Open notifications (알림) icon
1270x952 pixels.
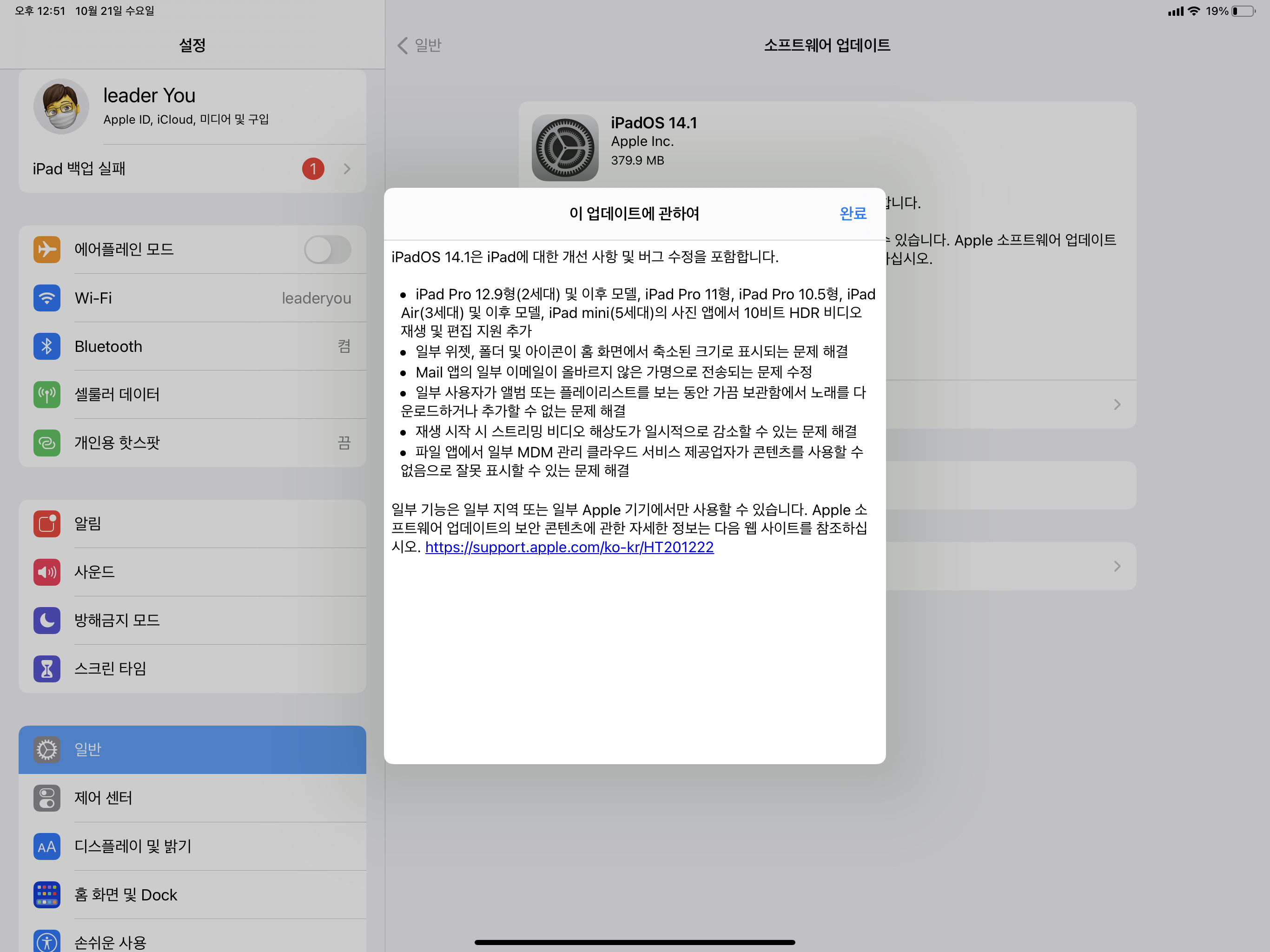[46, 524]
